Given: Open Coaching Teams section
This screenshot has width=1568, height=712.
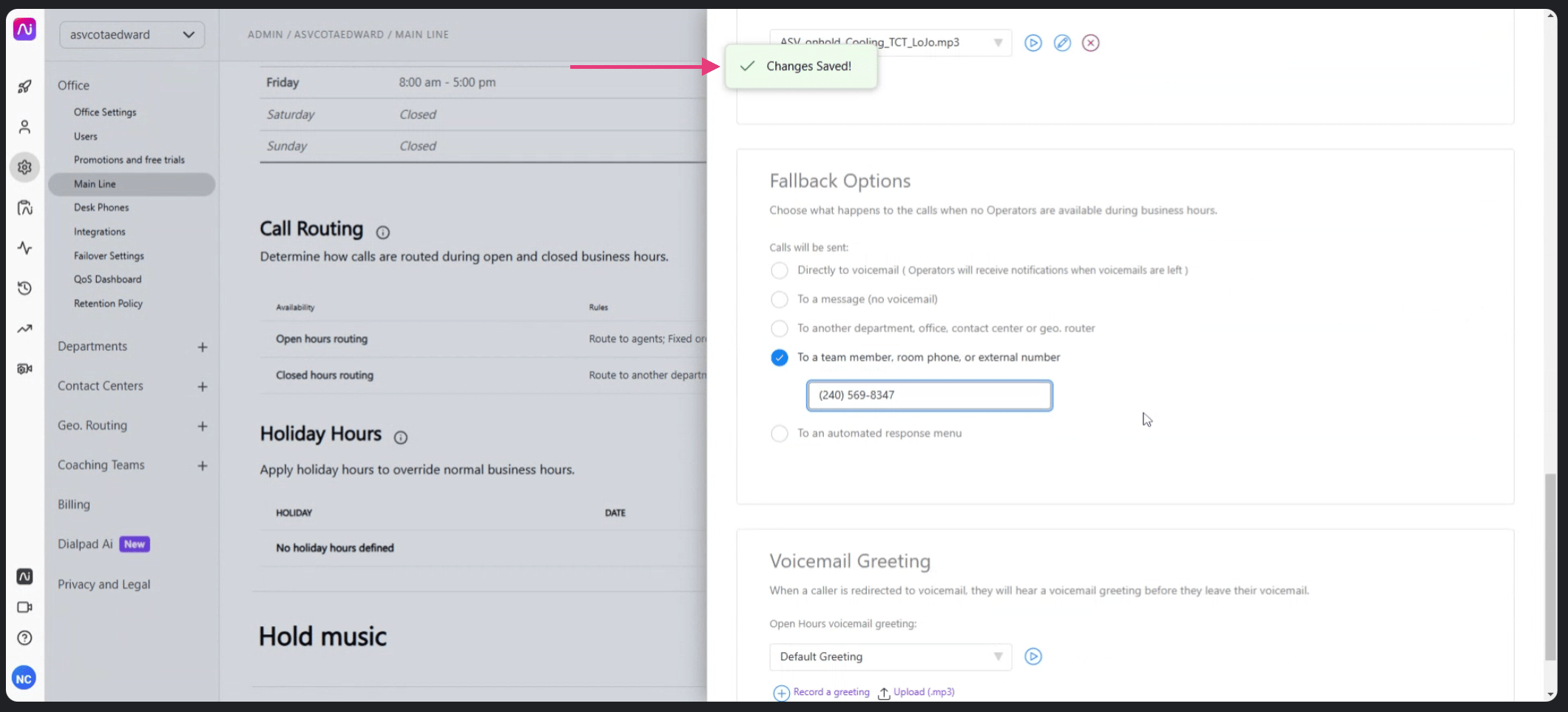Looking at the screenshot, I should [101, 465].
